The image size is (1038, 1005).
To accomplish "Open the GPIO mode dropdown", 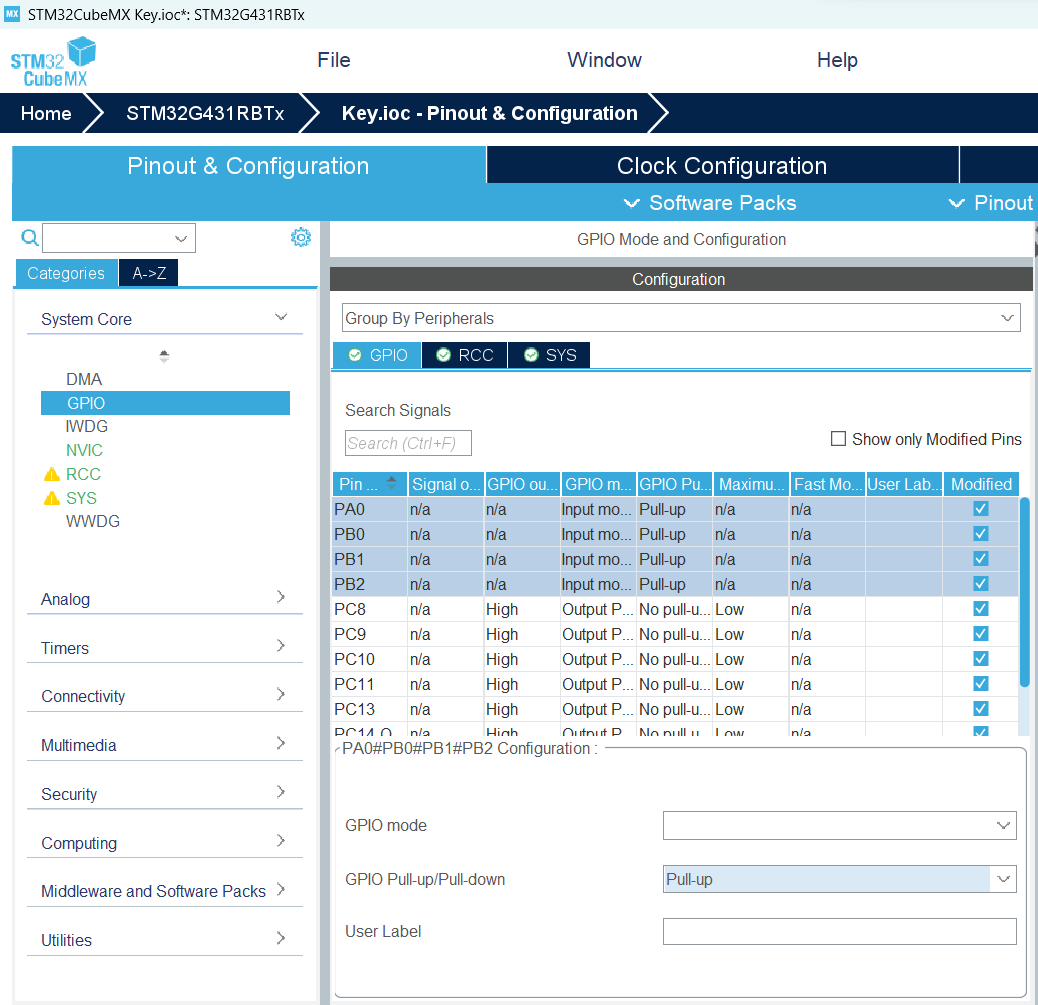I will coord(839,826).
